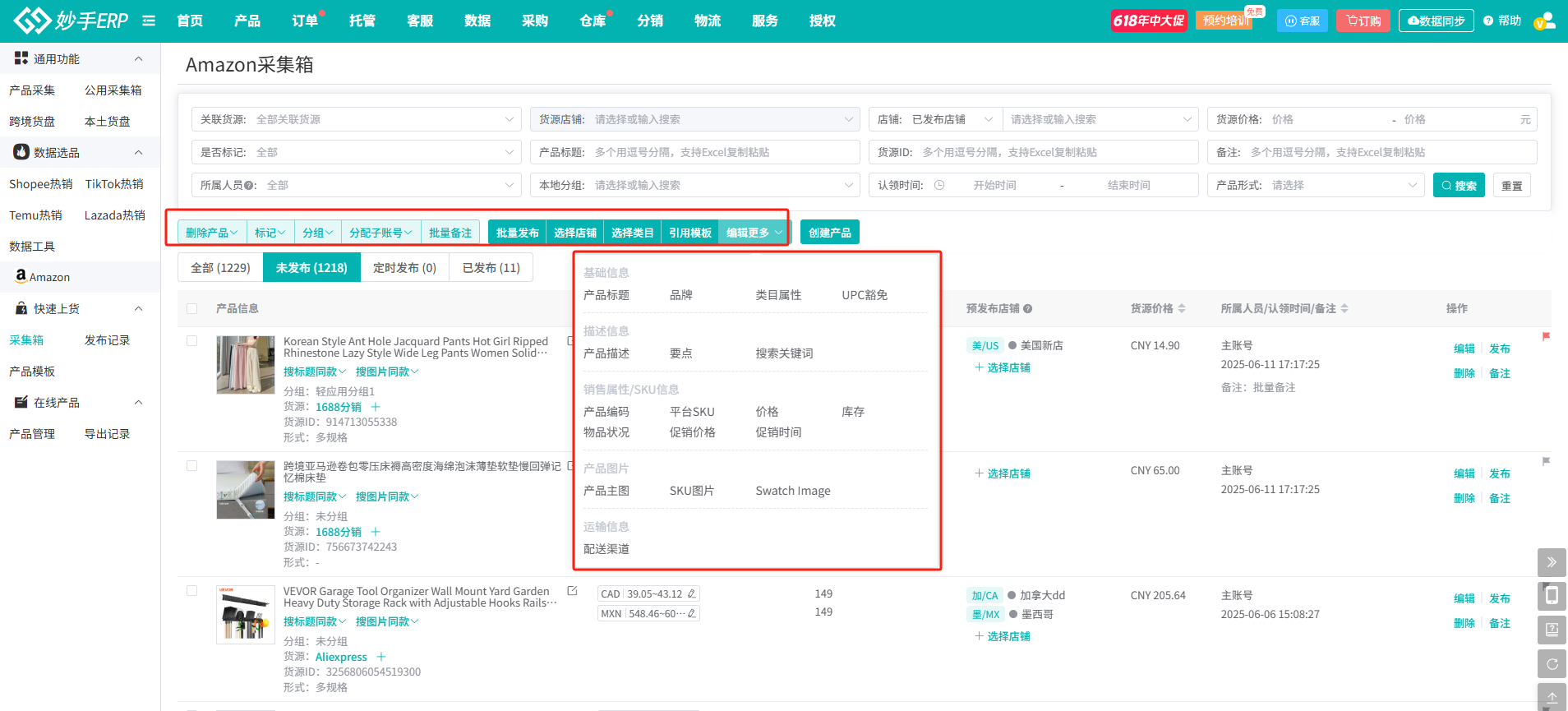Open the 关联货源 dropdown
This screenshot has height=711, width=1568.
tap(357, 119)
